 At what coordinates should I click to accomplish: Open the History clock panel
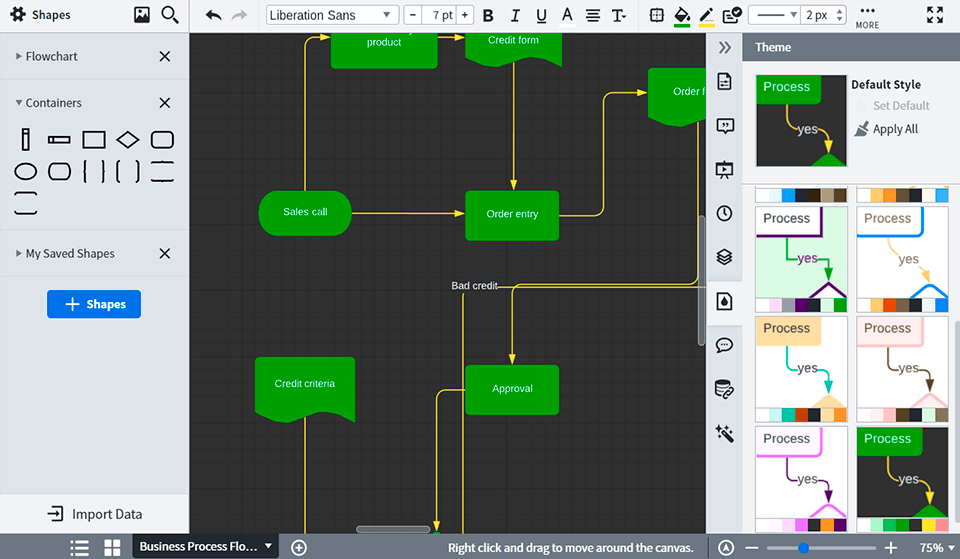pyautogui.click(x=725, y=213)
